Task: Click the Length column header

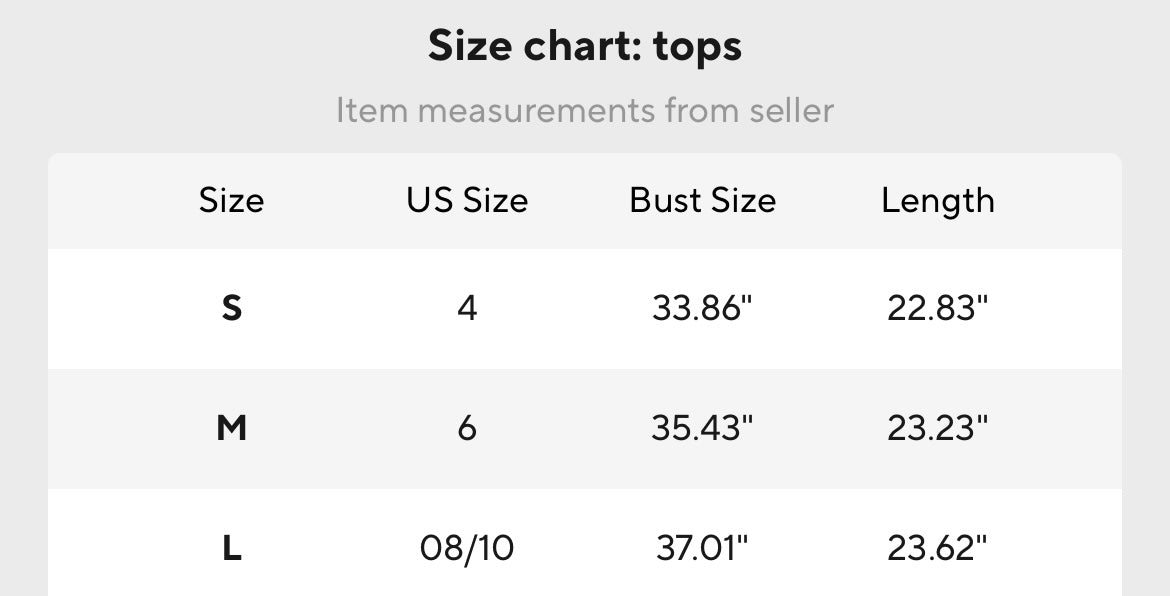Action: click(x=938, y=201)
